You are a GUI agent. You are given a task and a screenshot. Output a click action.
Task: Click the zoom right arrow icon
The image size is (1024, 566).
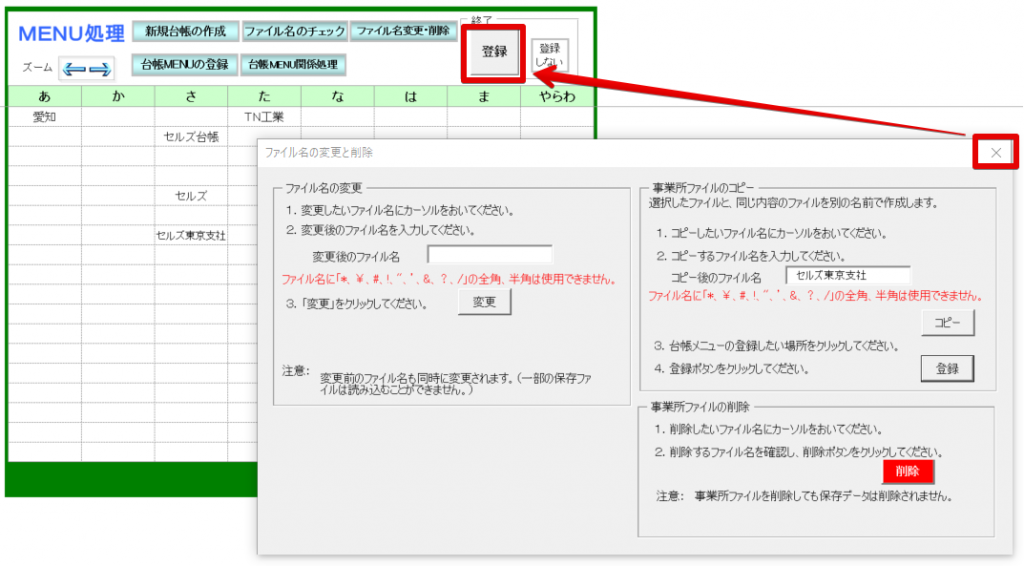point(99,69)
